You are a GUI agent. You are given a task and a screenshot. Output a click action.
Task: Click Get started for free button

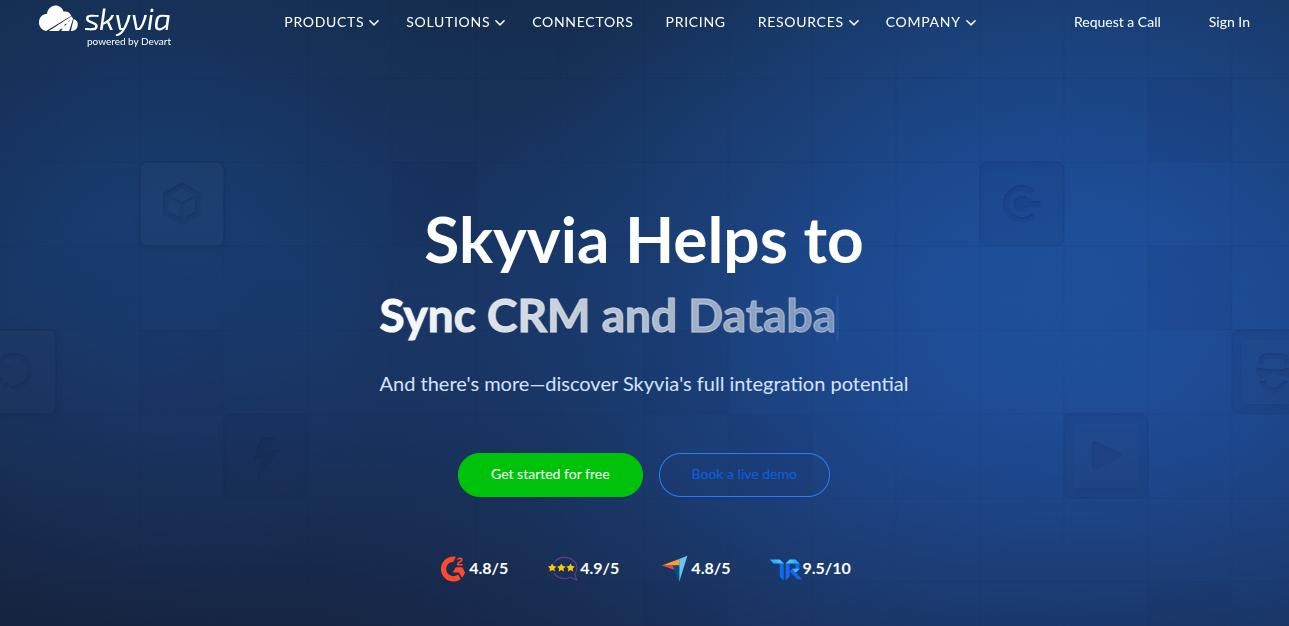click(x=550, y=474)
